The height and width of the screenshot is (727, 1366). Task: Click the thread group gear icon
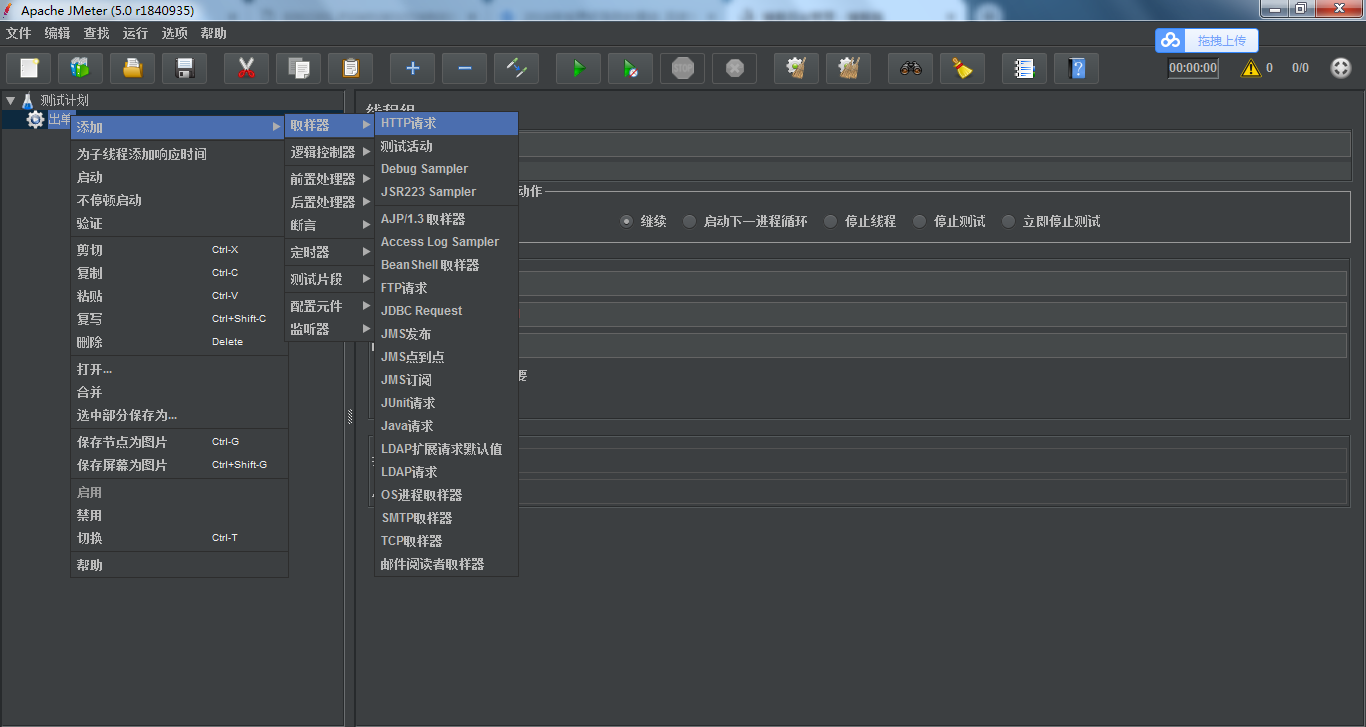(35, 120)
